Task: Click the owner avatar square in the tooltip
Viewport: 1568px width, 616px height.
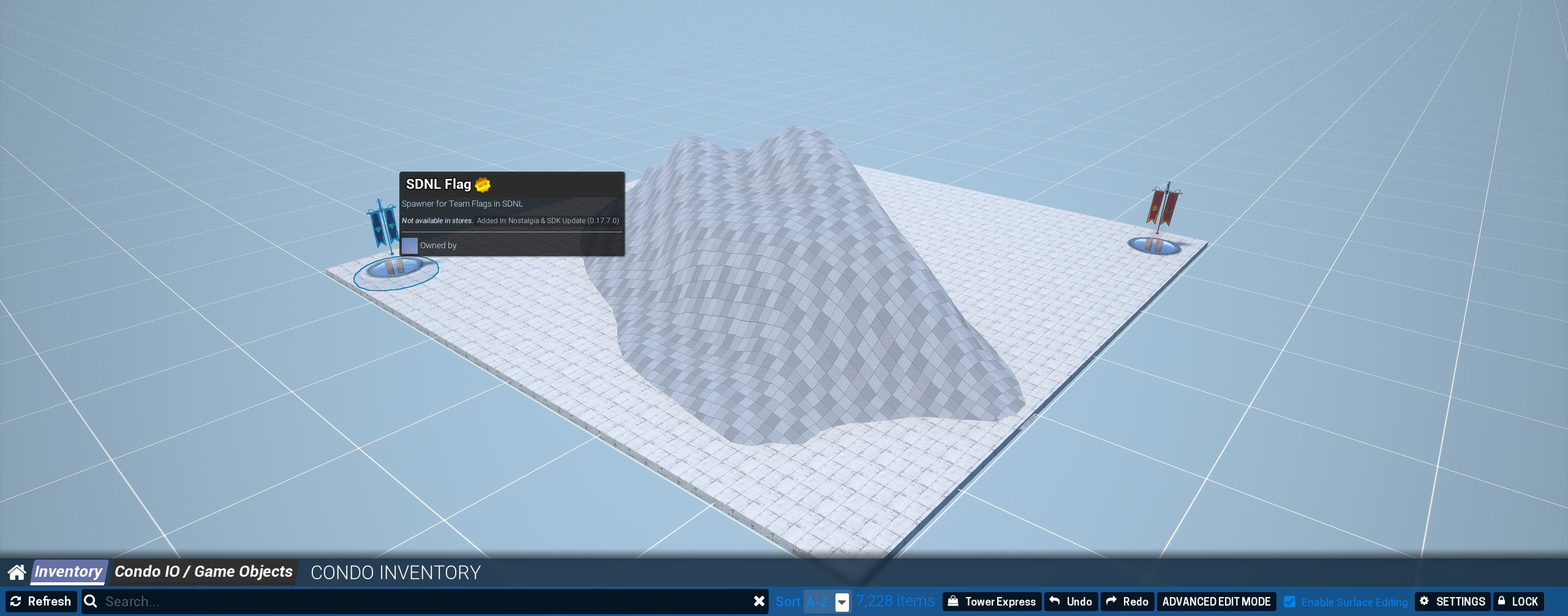Action: point(410,246)
